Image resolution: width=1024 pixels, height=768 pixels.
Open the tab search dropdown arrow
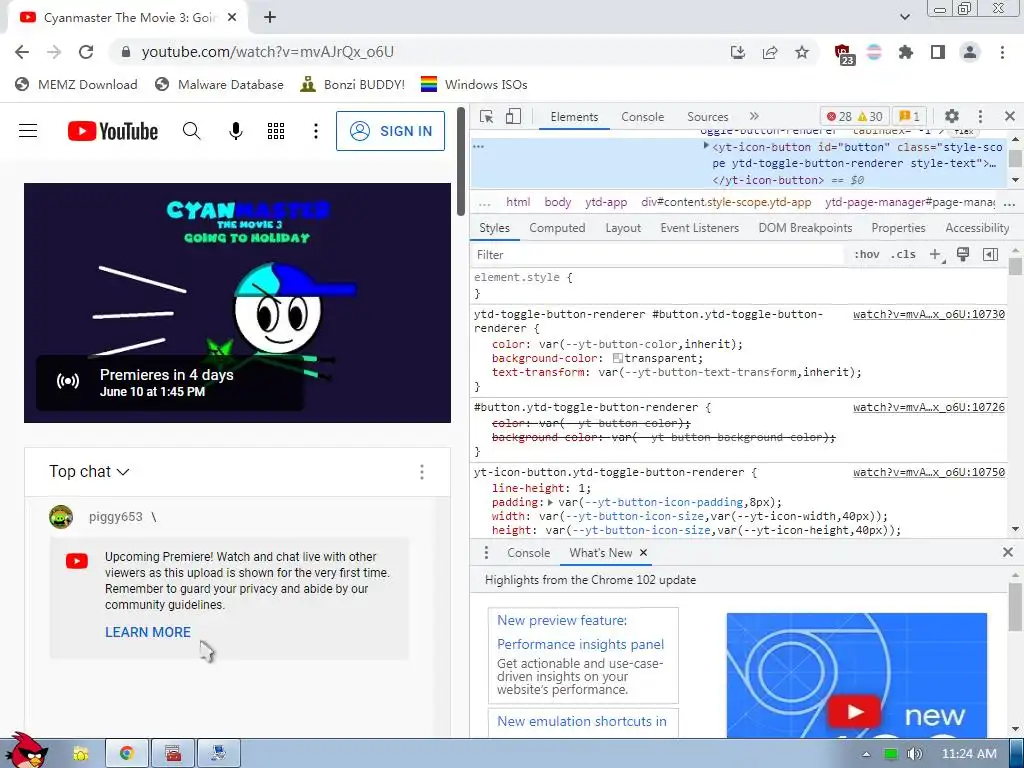905,17
